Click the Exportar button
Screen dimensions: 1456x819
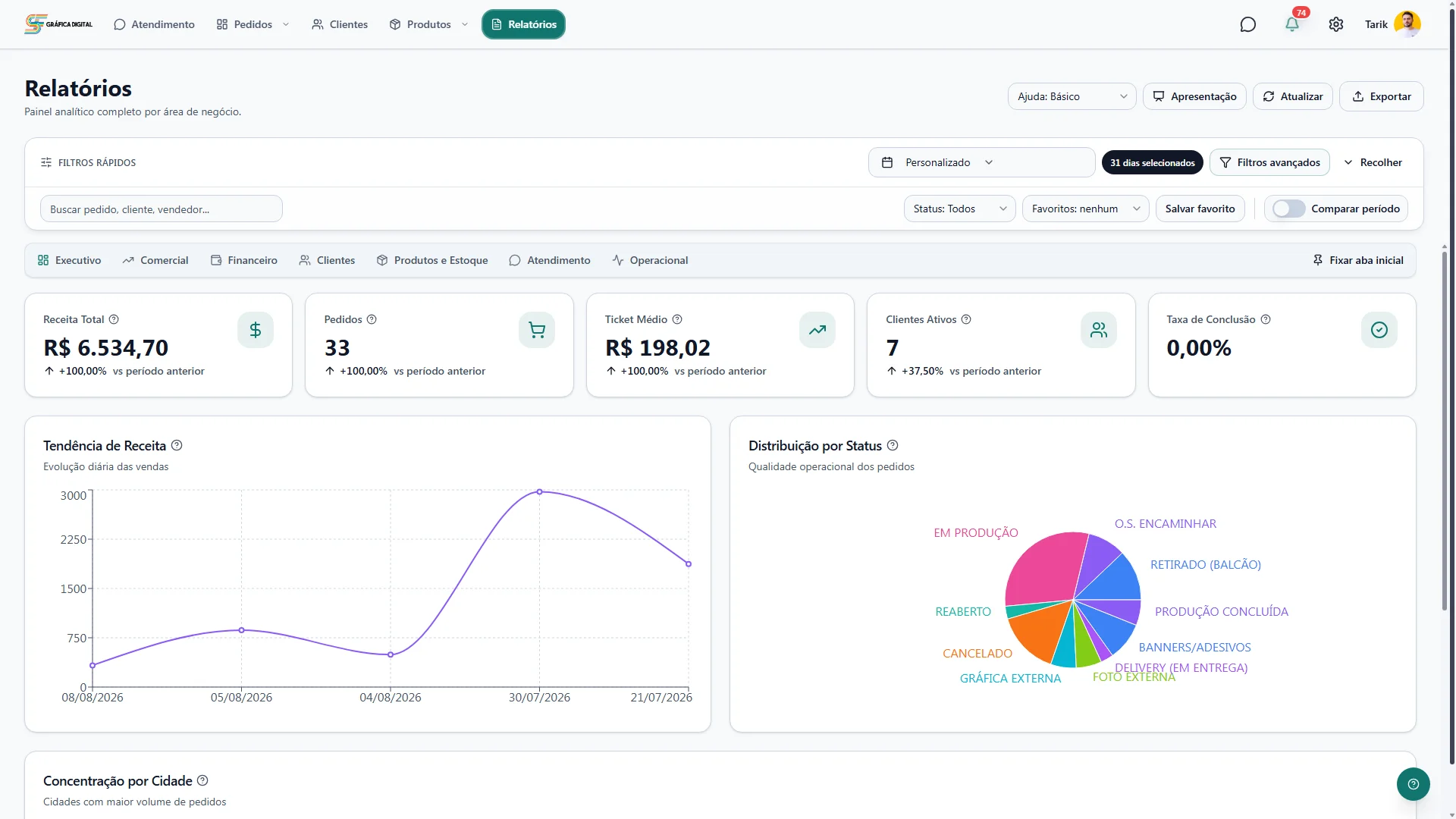(x=1381, y=96)
